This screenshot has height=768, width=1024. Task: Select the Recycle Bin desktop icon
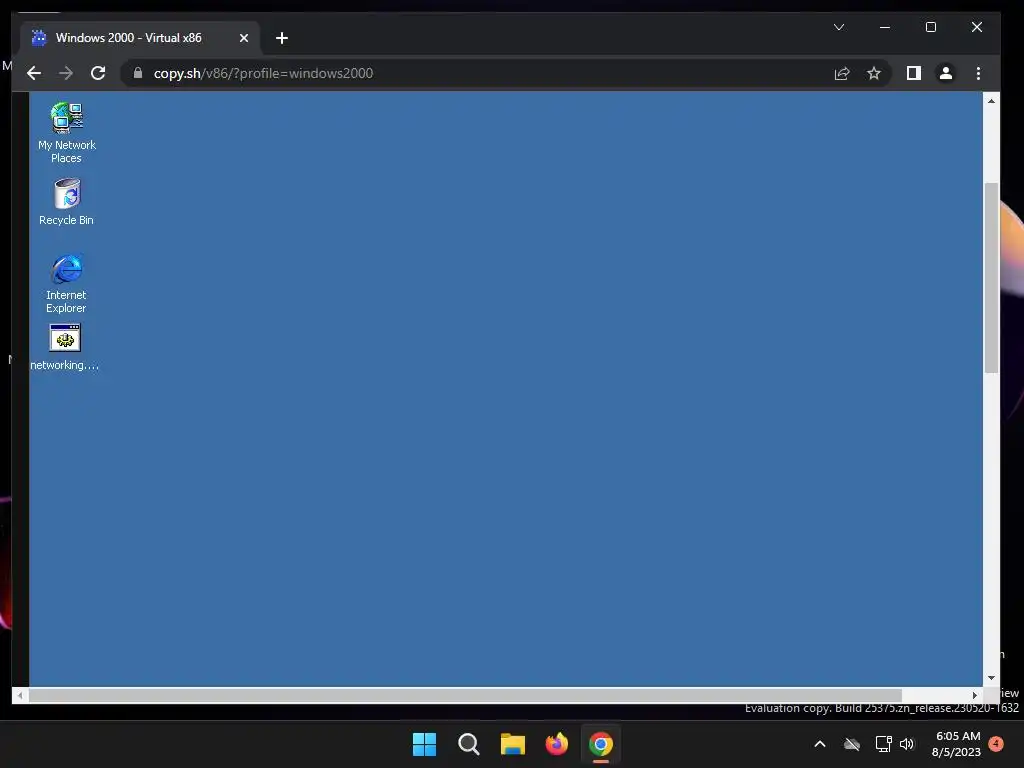(66, 202)
